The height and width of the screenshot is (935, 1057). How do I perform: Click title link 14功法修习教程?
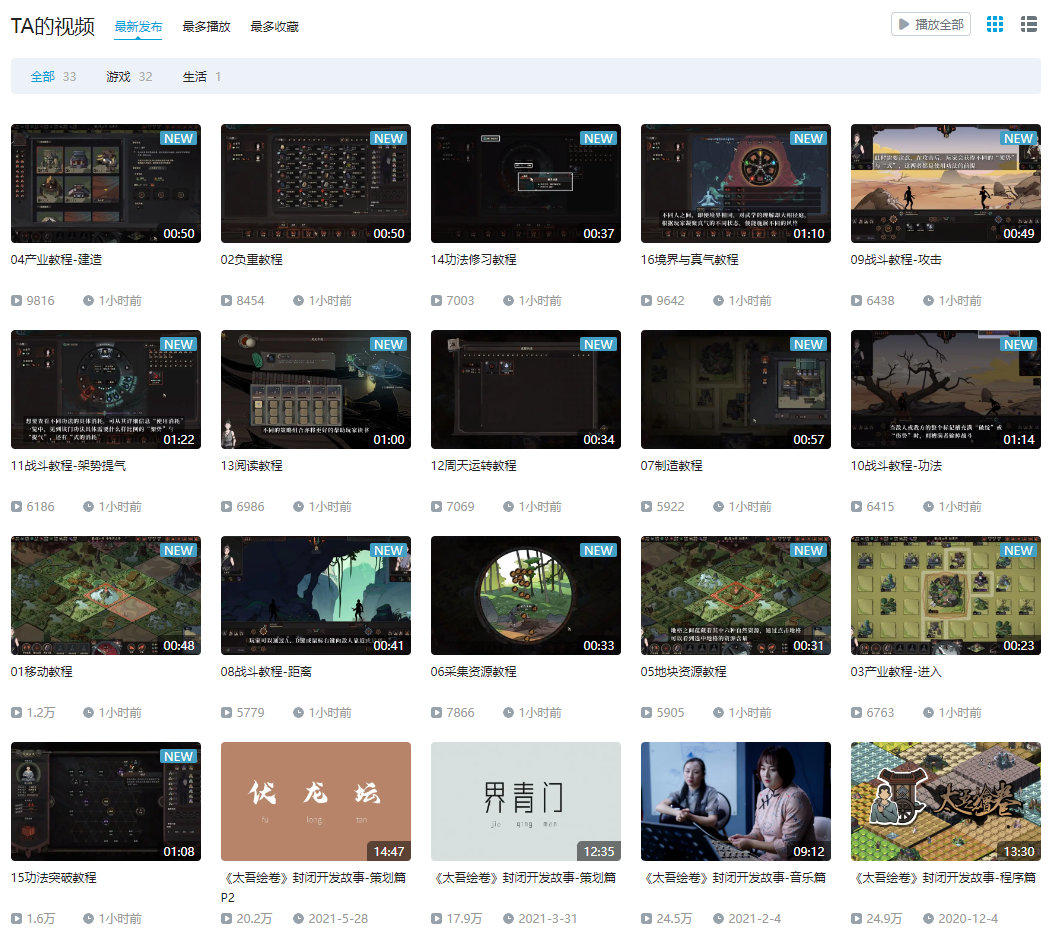tap(474, 260)
